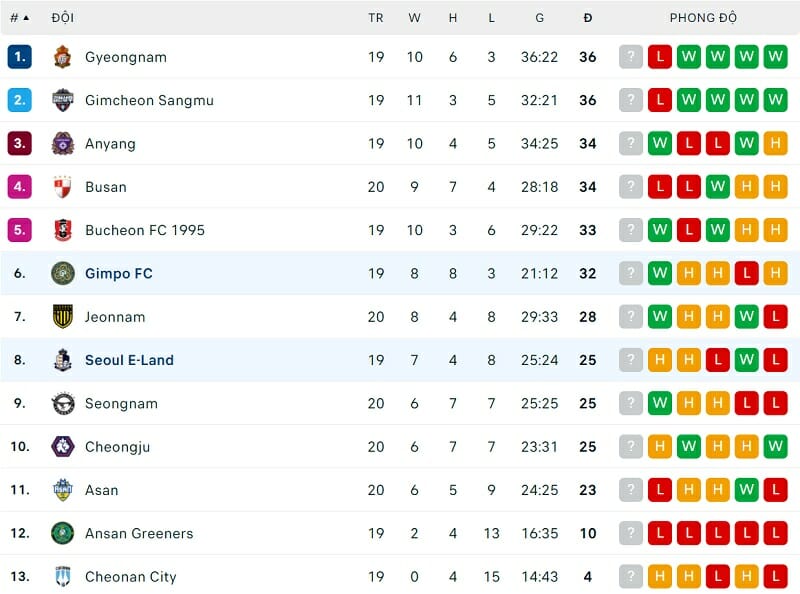Open the Seoul E-Land team link
The width and height of the screenshot is (800, 594).
point(129,360)
